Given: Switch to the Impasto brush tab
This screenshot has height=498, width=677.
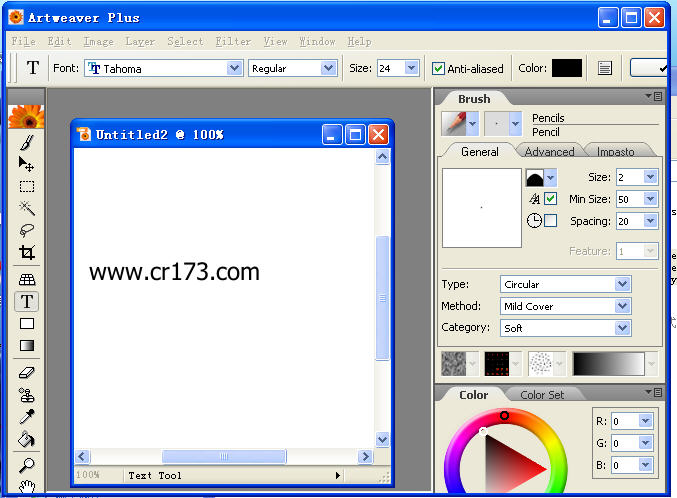Looking at the screenshot, I should tap(616, 152).
